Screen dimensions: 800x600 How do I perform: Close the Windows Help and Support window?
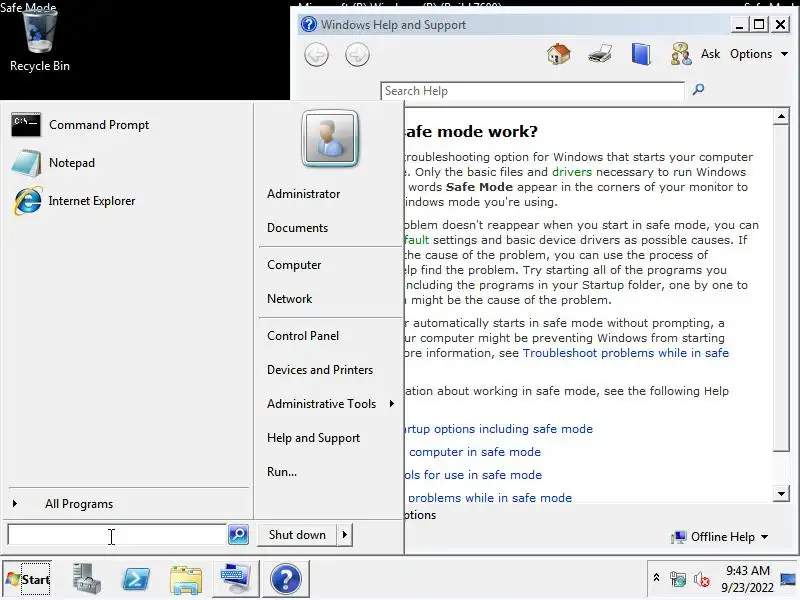pos(781,24)
